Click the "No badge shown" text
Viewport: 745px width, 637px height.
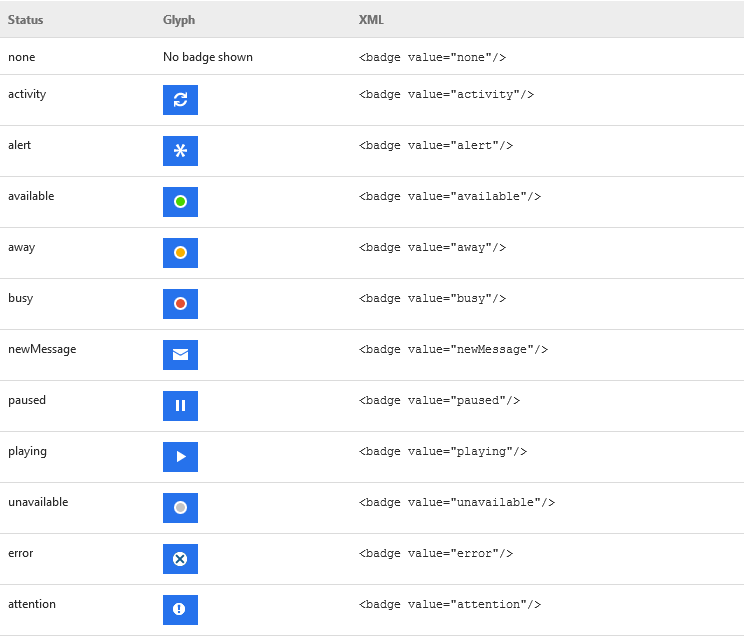[x=208, y=58]
